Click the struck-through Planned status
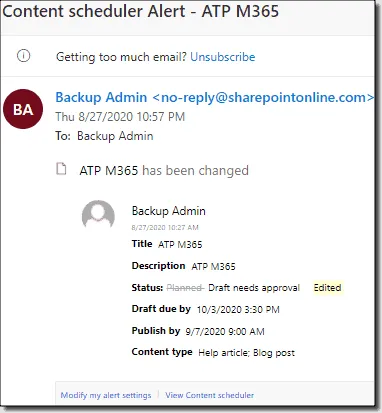 tap(185, 288)
